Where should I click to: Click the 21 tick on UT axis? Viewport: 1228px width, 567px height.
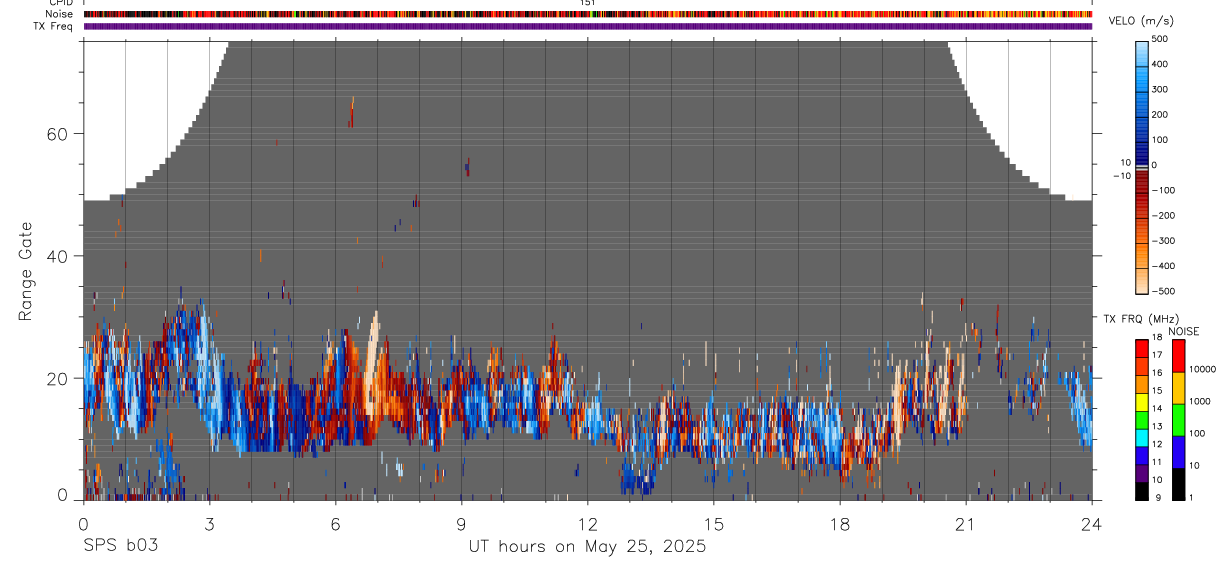point(965,523)
